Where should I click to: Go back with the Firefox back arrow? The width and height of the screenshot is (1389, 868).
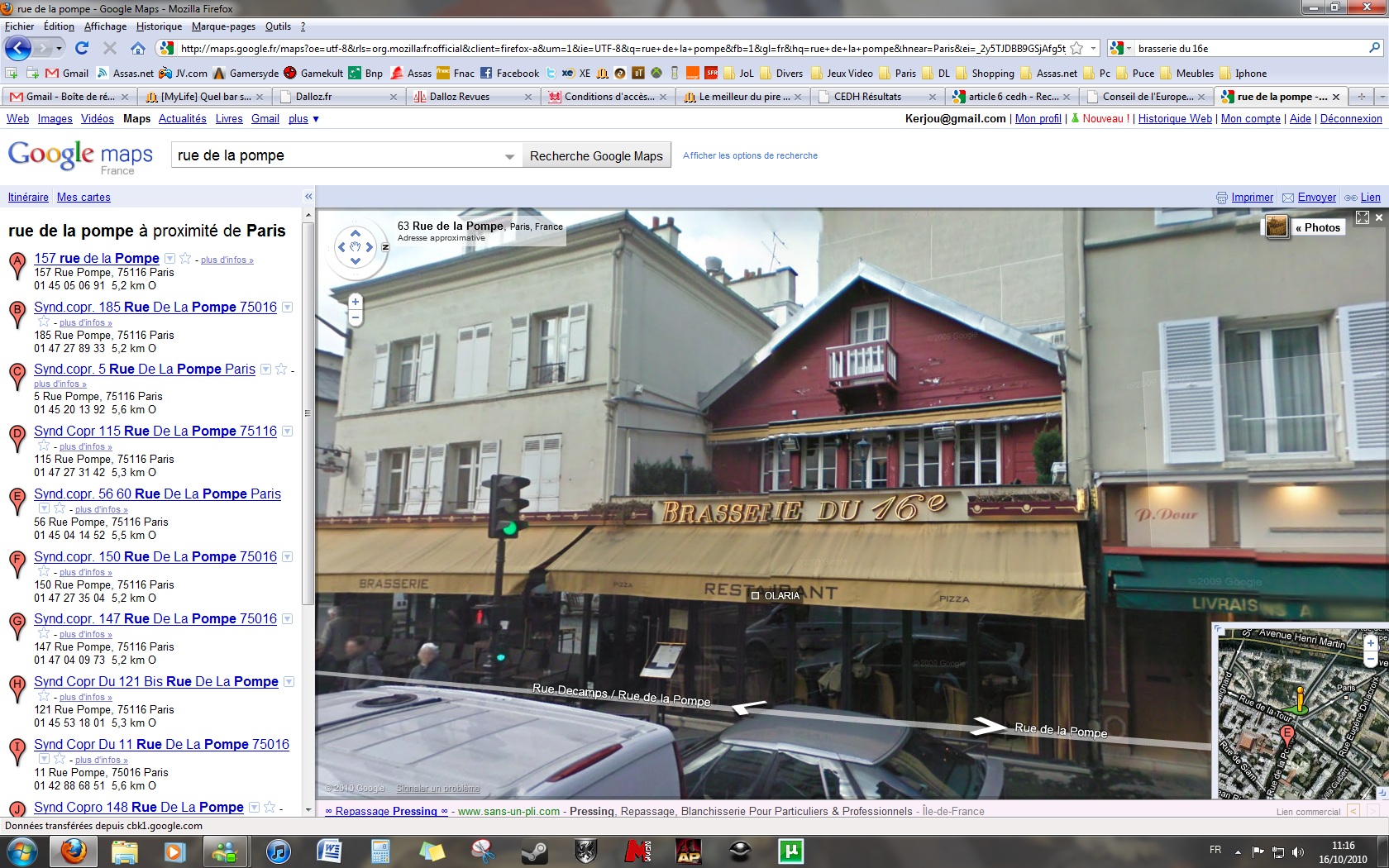point(18,48)
